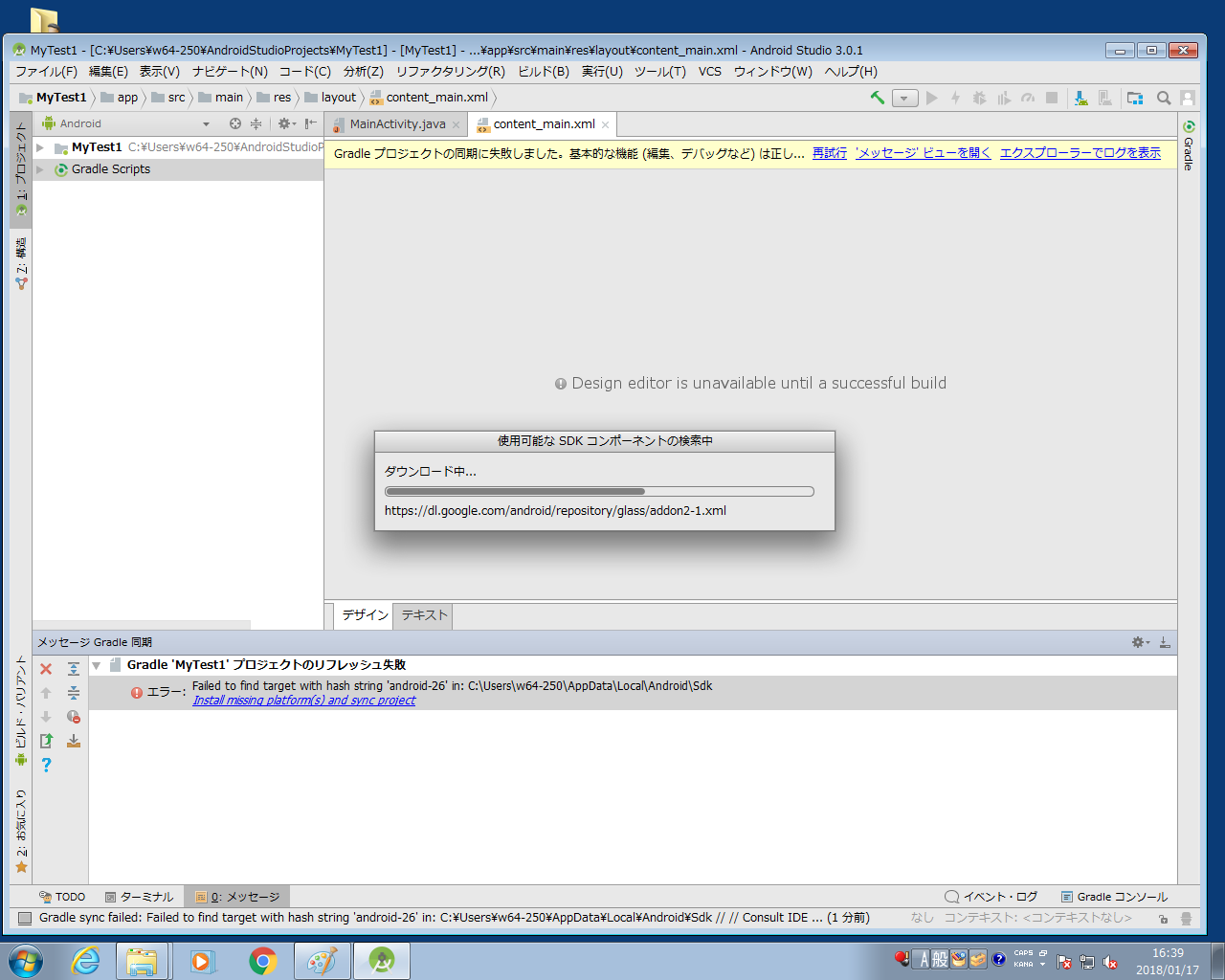Open 2: お気に入り side tab
Image resolution: width=1225 pixels, height=980 pixels.
(x=21, y=830)
